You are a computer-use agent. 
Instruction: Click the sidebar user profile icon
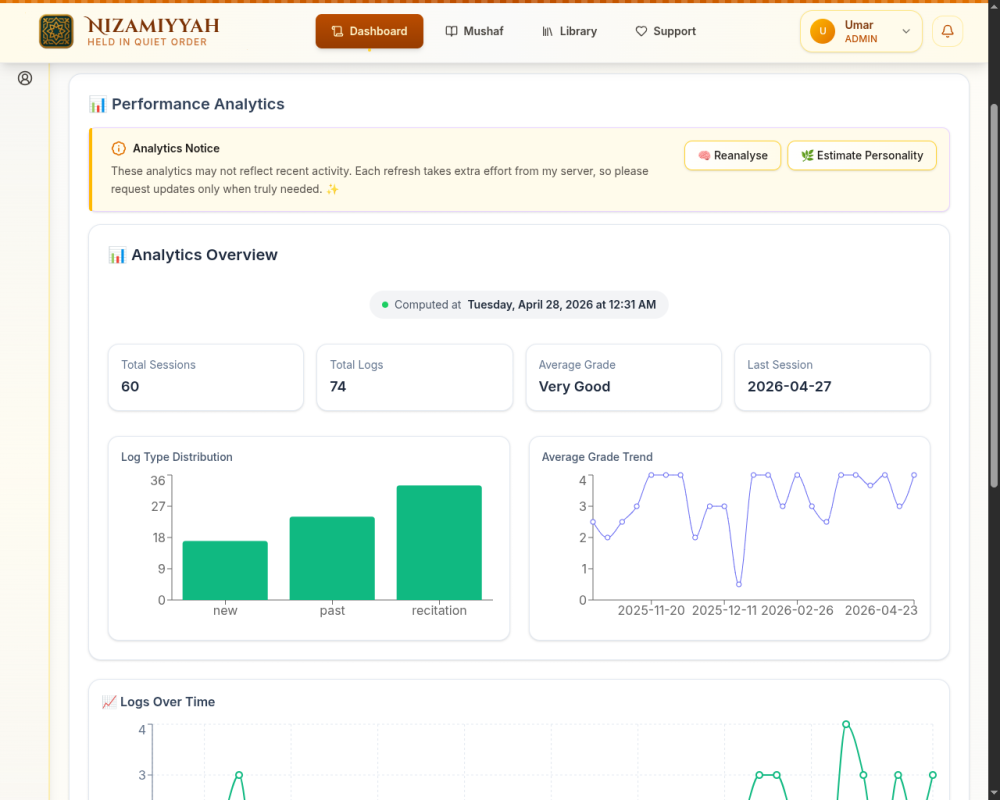(25, 78)
